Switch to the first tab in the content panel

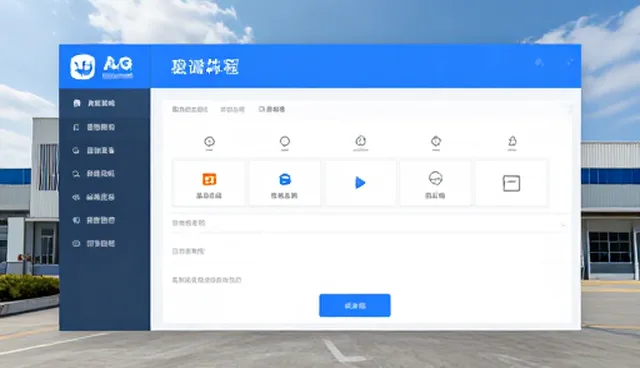coord(190,109)
